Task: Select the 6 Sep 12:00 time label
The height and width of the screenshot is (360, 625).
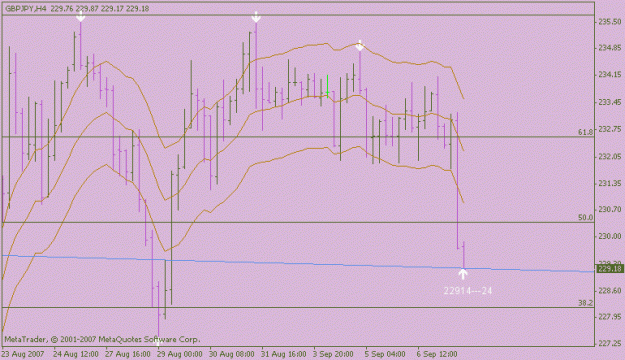Action: click(x=437, y=354)
